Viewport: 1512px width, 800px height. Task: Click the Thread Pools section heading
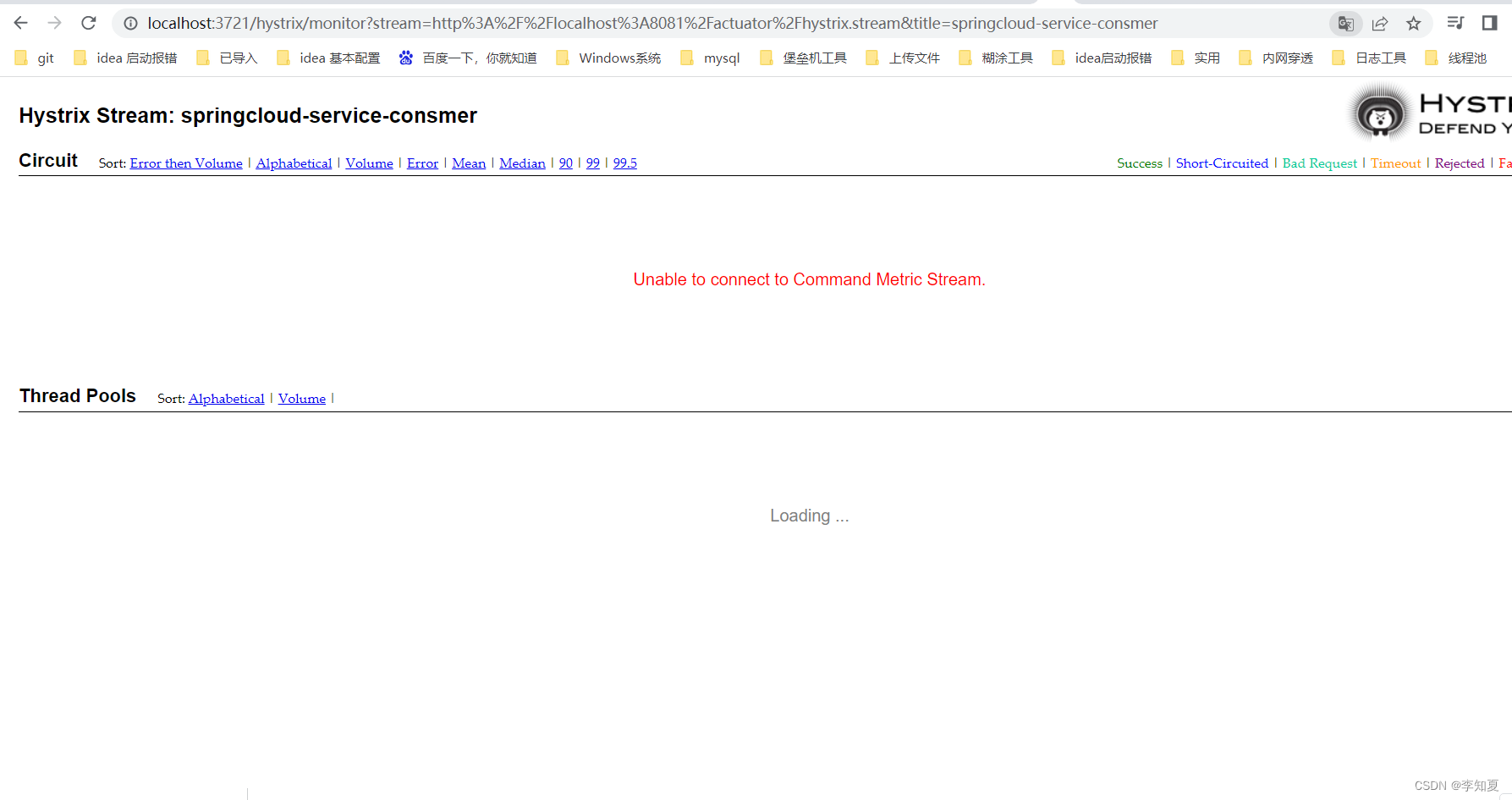tap(78, 396)
